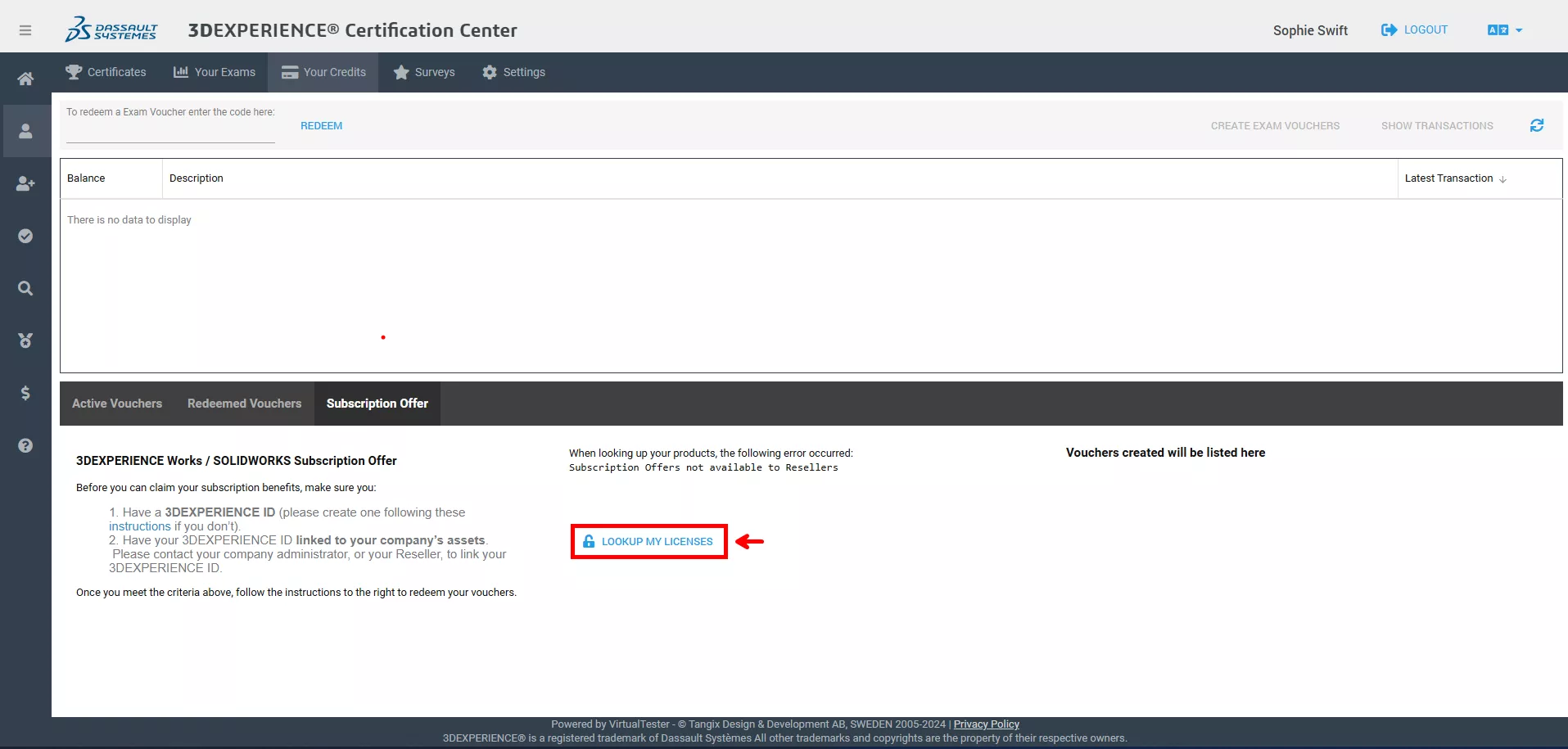This screenshot has height=749, width=1568.
Task: Sort by Latest Transaction column arrow
Action: click(x=1502, y=179)
